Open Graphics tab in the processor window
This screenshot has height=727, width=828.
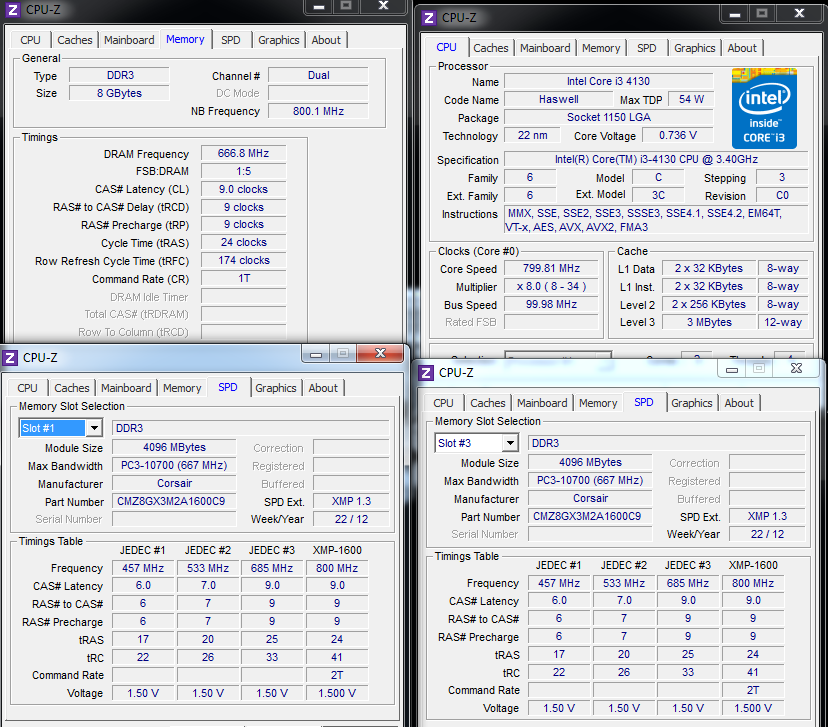click(x=695, y=48)
